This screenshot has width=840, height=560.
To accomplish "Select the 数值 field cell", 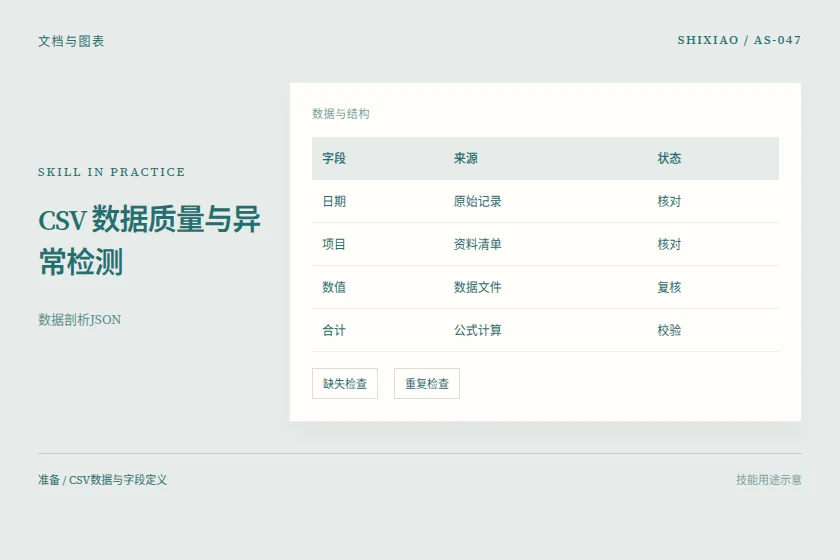I will coord(334,287).
